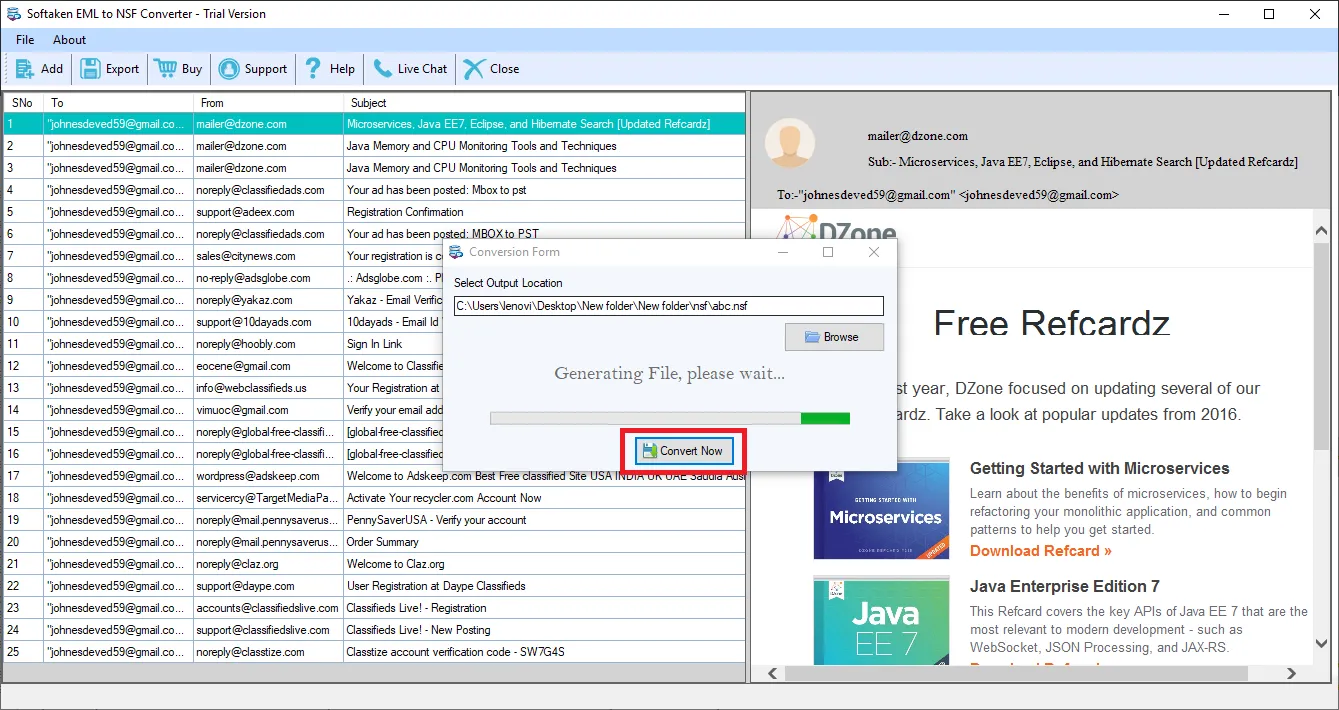Select email from noreply@hoobly.com
This screenshot has width=1339, height=710.
(x=224, y=344)
